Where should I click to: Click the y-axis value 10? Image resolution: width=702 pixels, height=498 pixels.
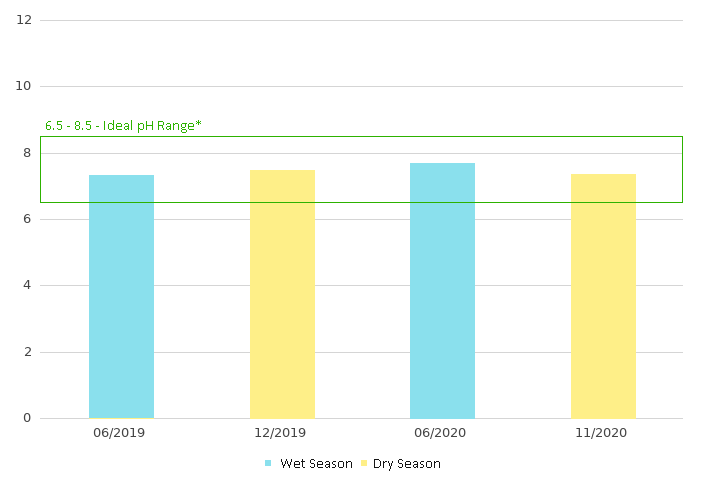click(24, 86)
